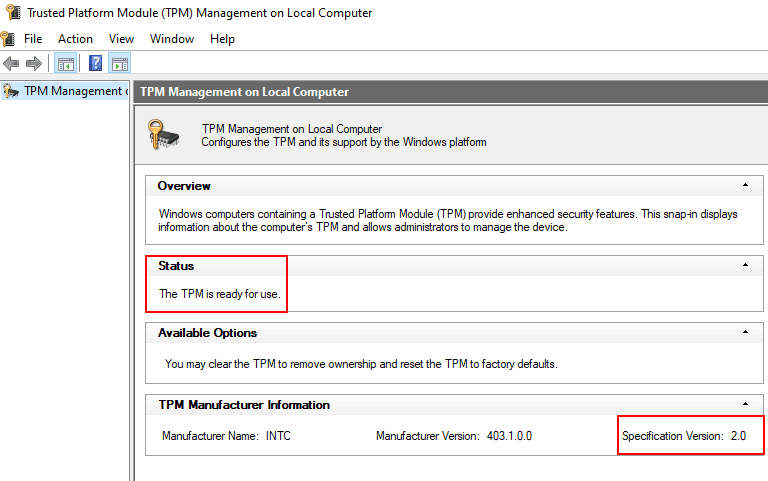Click the Back arrow toolbar icon
This screenshot has width=768, height=481.
tap(11, 63)
